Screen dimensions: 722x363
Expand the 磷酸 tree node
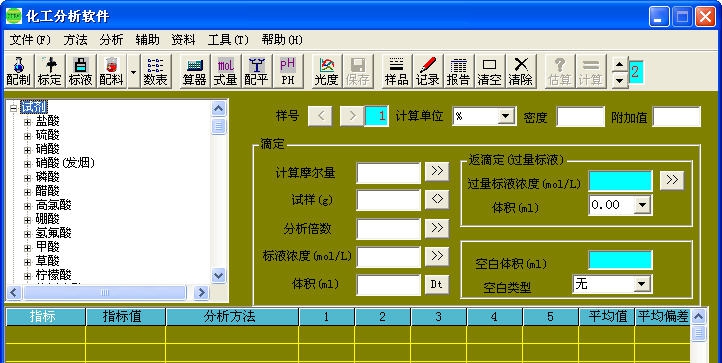pyautogui.click(x=28, y=178)
